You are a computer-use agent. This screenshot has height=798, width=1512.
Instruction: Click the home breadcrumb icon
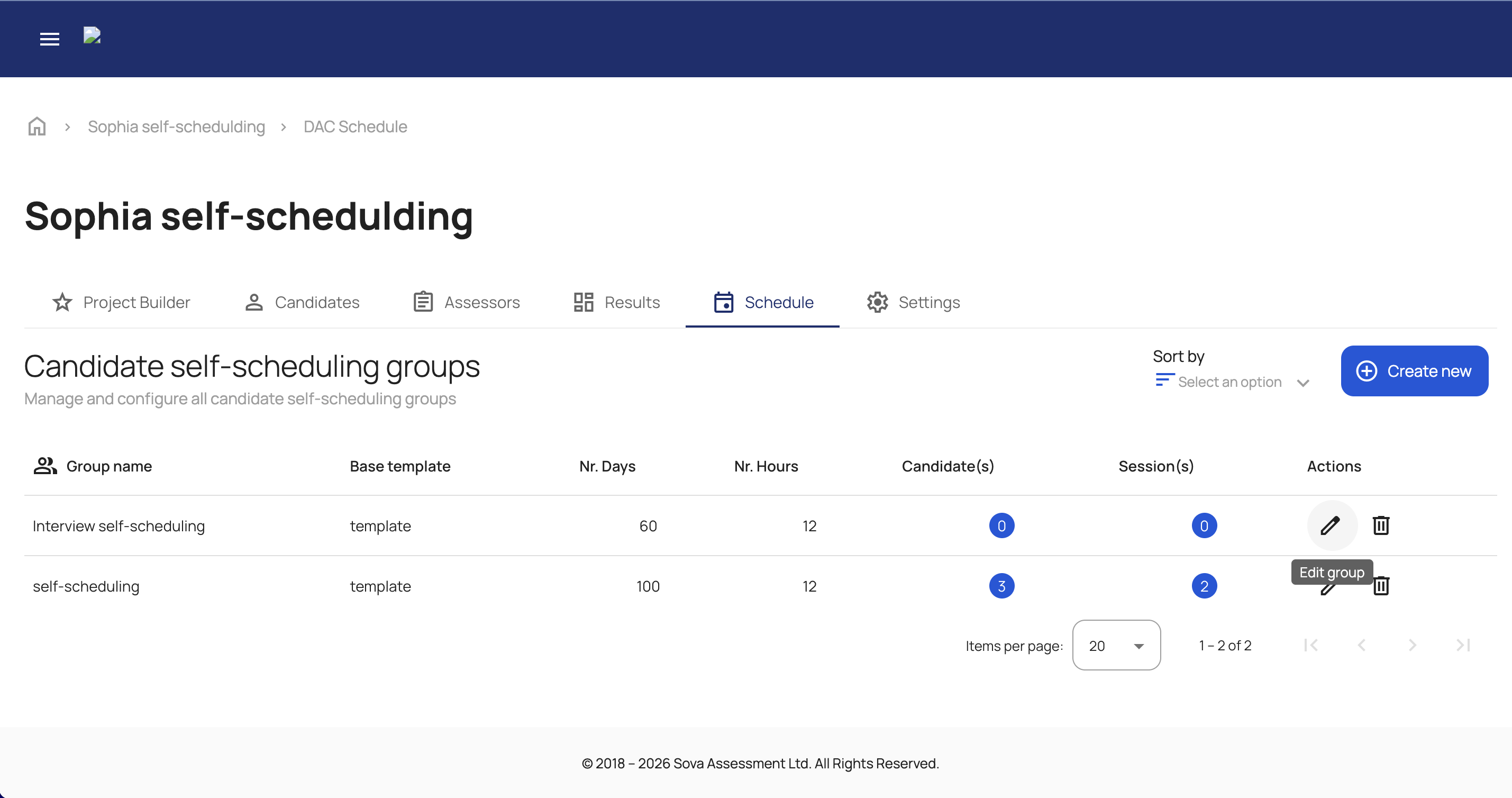coord(37,126)
